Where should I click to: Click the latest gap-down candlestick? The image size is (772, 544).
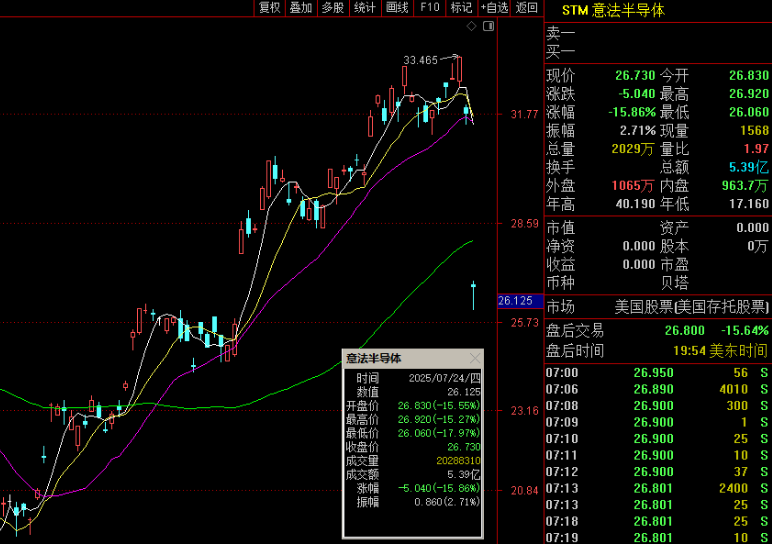(473, 294)
